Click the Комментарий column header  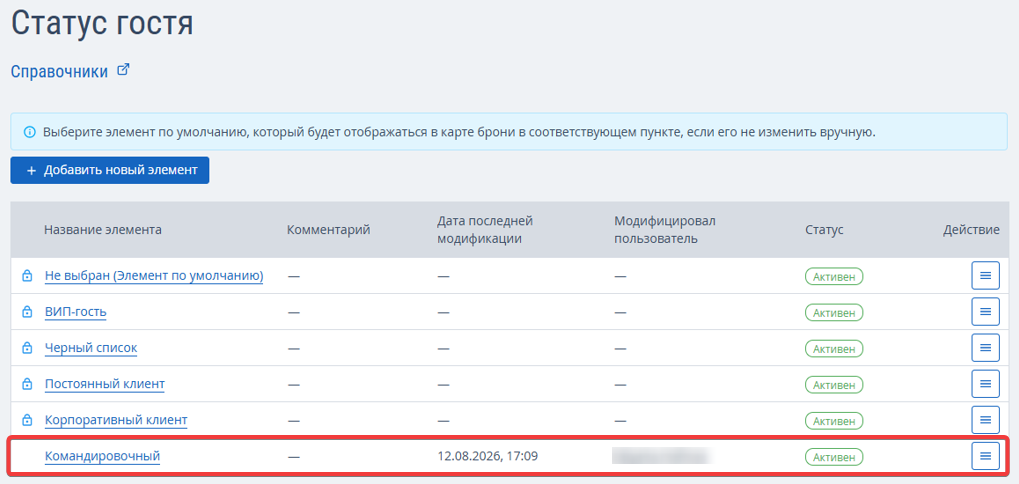pos(328,229)
